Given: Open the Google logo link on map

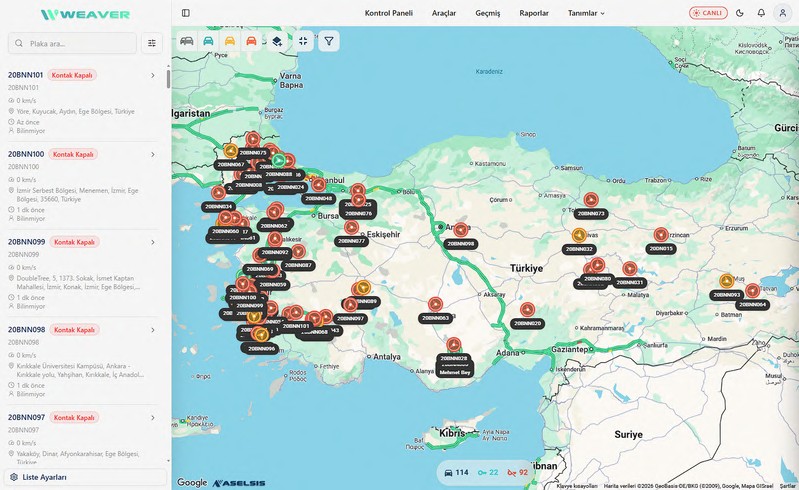Looking at the screenshot, I should (x=192, y=482).
